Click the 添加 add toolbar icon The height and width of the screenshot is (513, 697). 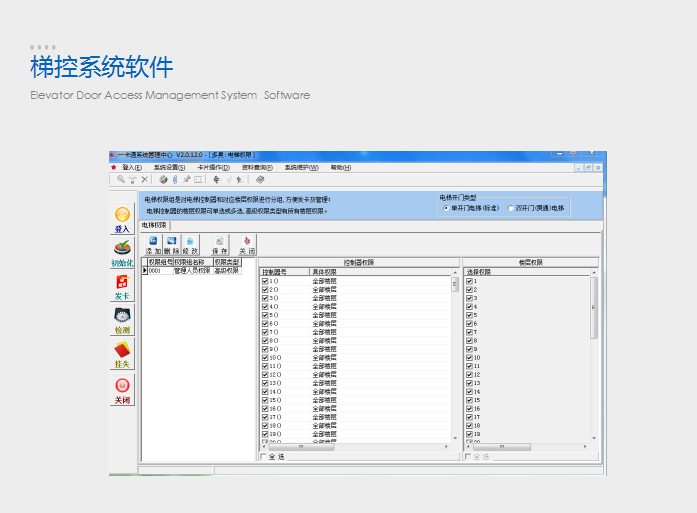click(153, 244)
